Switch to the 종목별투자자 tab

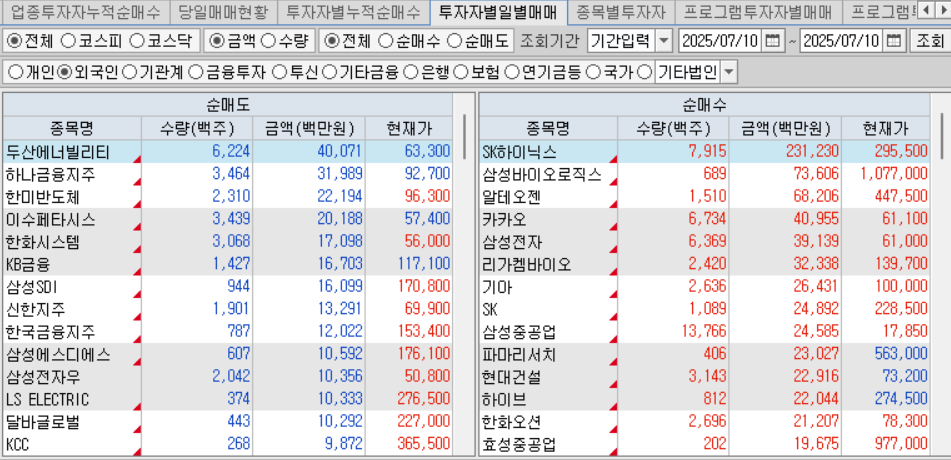[x=621, y=11]
